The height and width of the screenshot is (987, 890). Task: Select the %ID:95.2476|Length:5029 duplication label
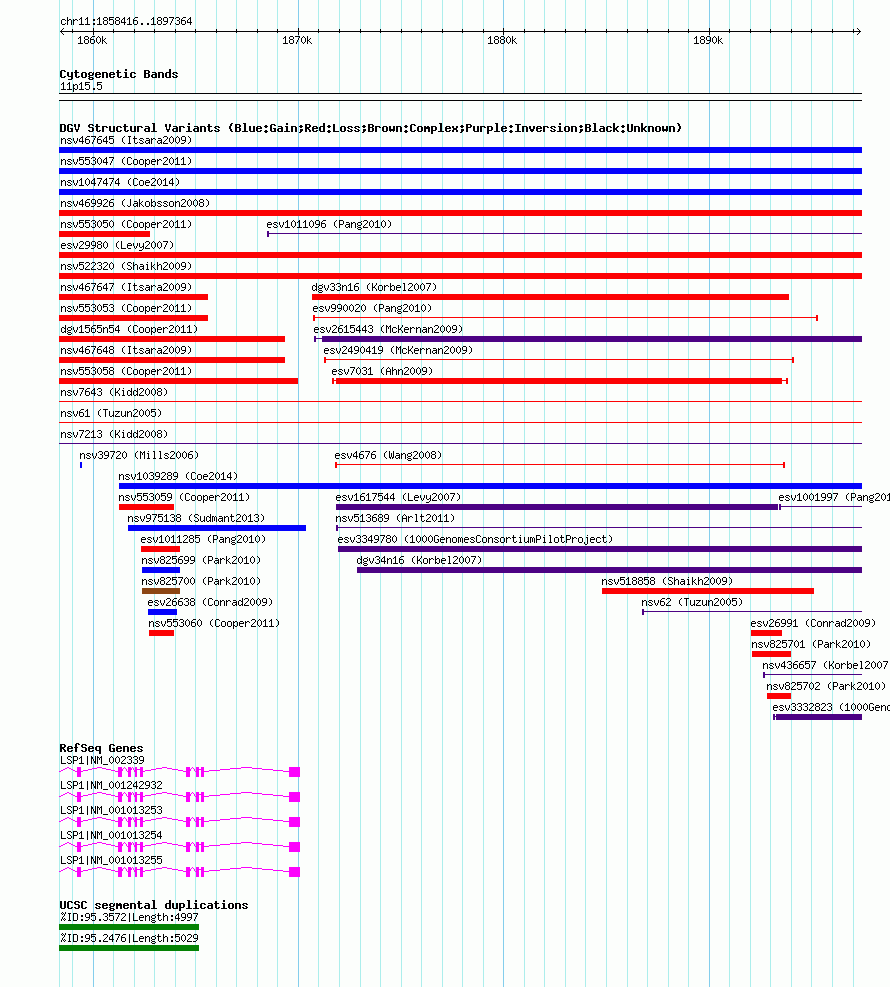[129, 939]
